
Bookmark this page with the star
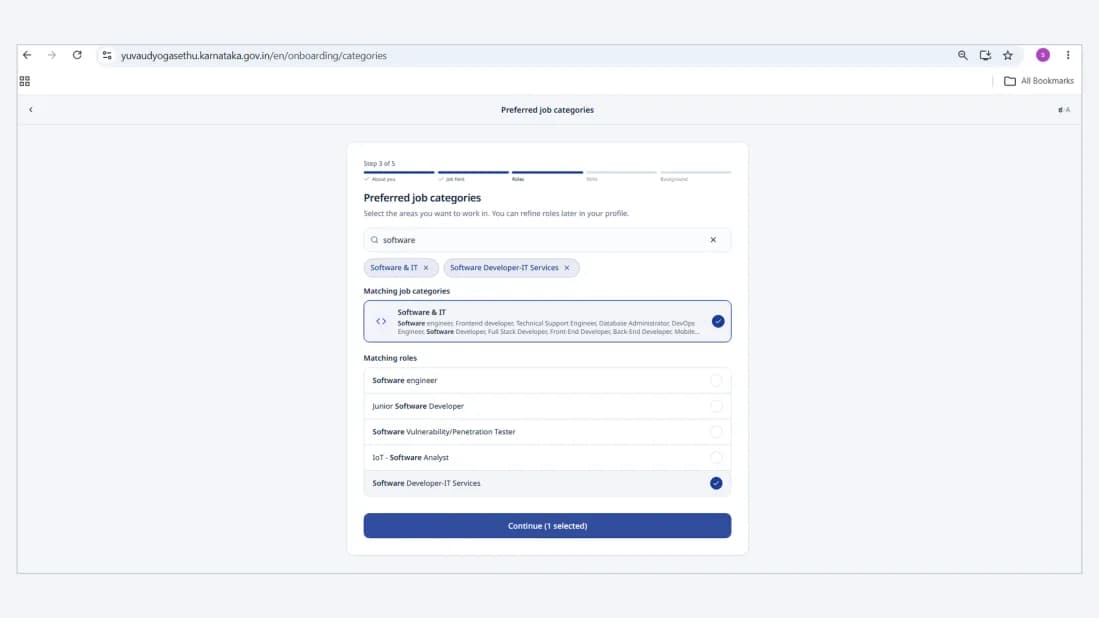(1008, 55)
